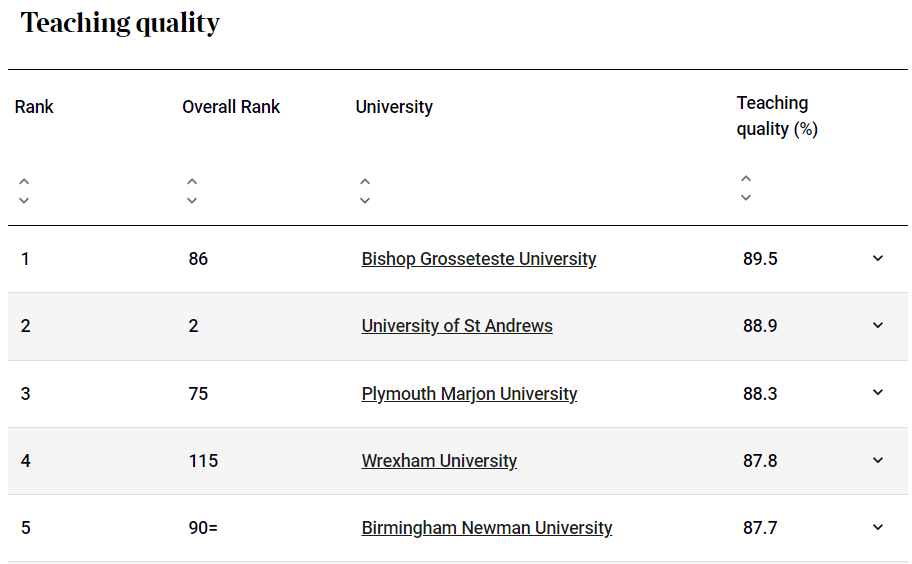Expand the Bishop Grosseteste University row

[x=878, y=258]
